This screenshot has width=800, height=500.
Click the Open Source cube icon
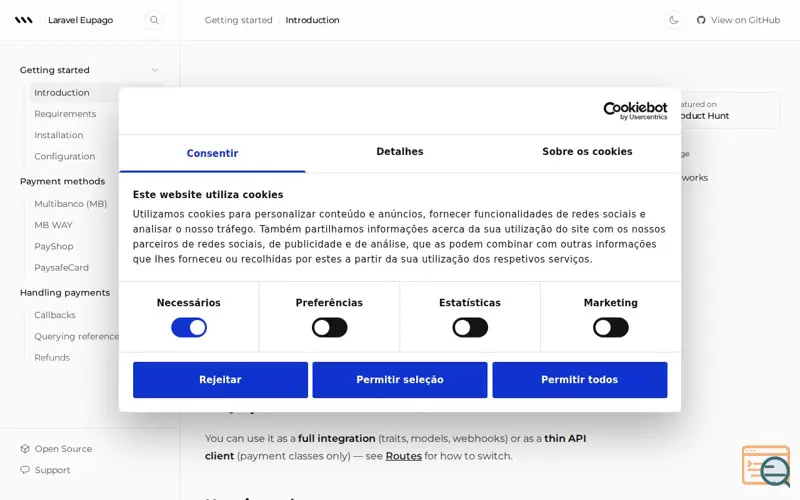coord(24,448)
